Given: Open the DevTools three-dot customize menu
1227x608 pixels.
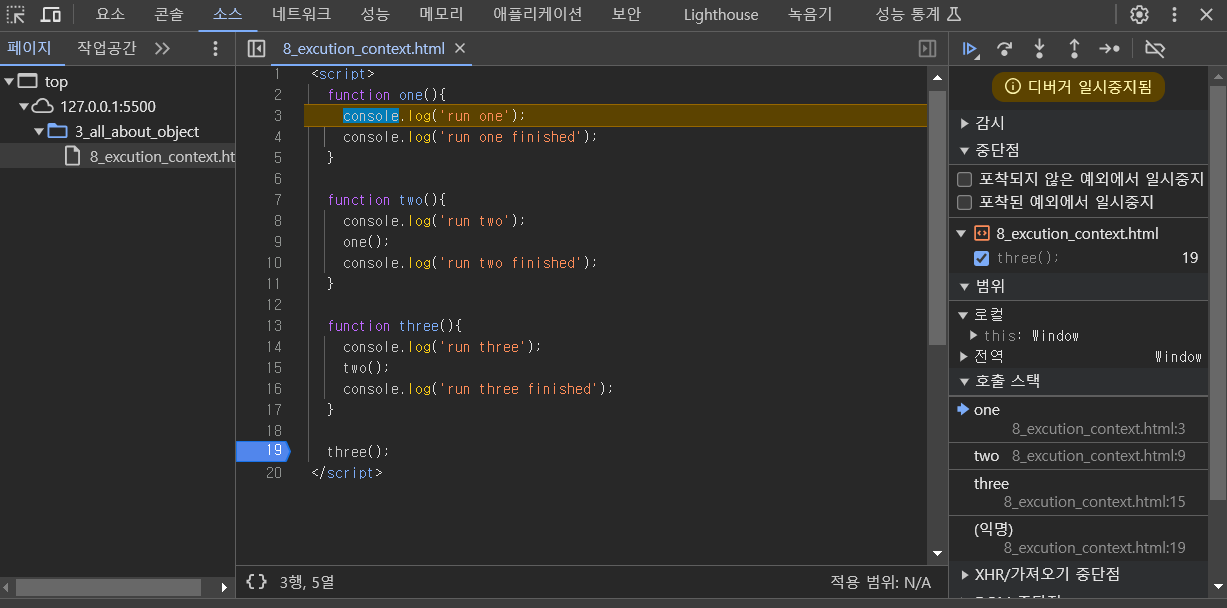Looking at the screenshot, I should (1174, 15).
